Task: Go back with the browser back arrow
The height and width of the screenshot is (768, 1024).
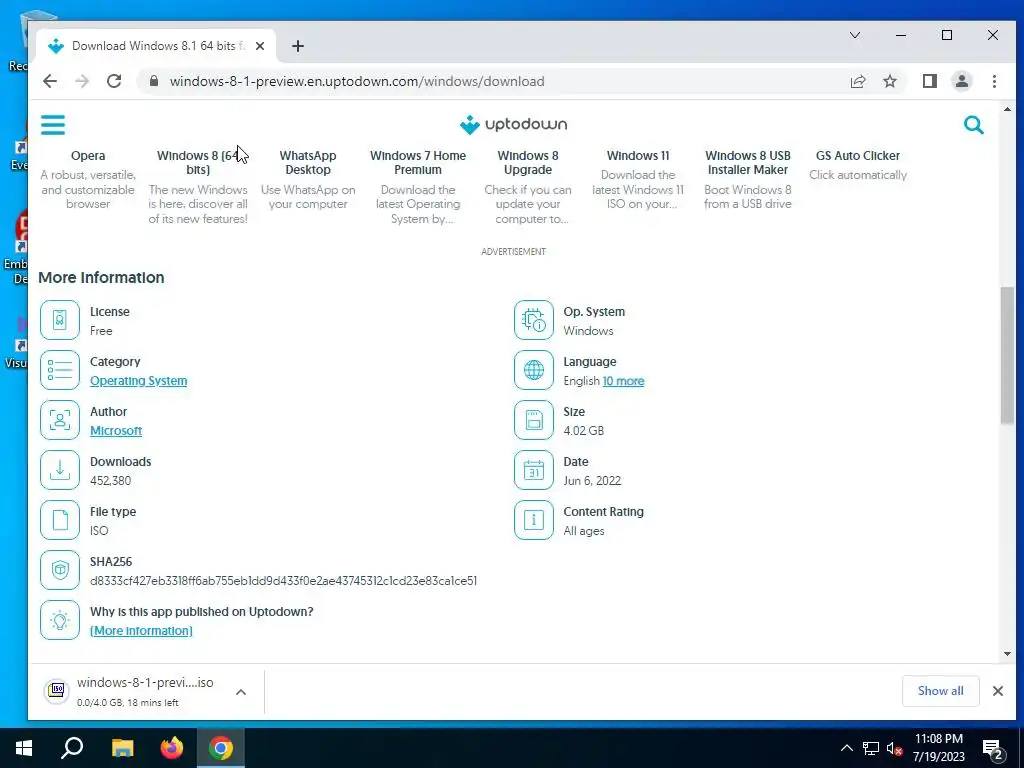Action: [50, 81]
